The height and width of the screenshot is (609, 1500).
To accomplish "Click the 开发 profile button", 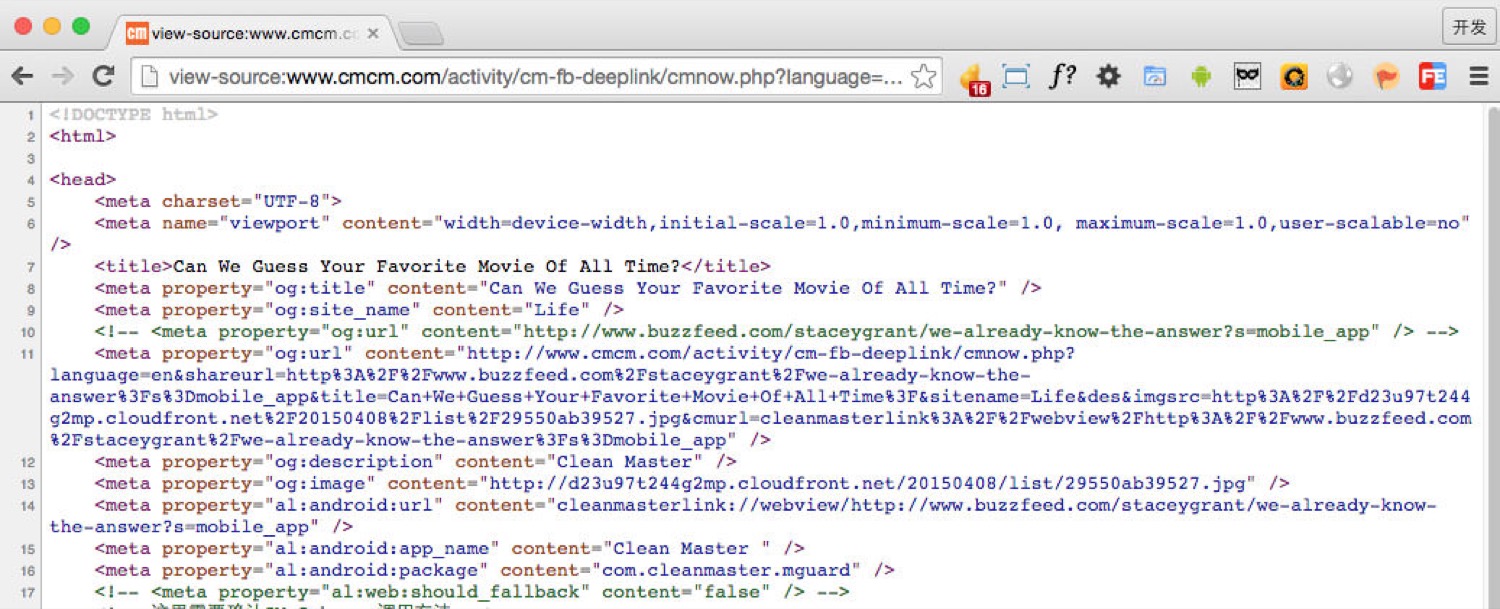I will (1468, 27).
